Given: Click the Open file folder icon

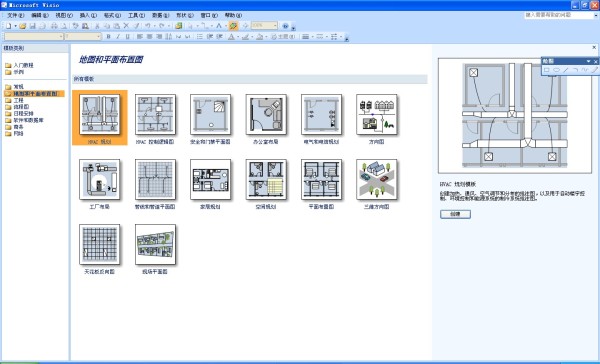Looking at the screenshot, I should pyautogui.click(x=23, y=26).
